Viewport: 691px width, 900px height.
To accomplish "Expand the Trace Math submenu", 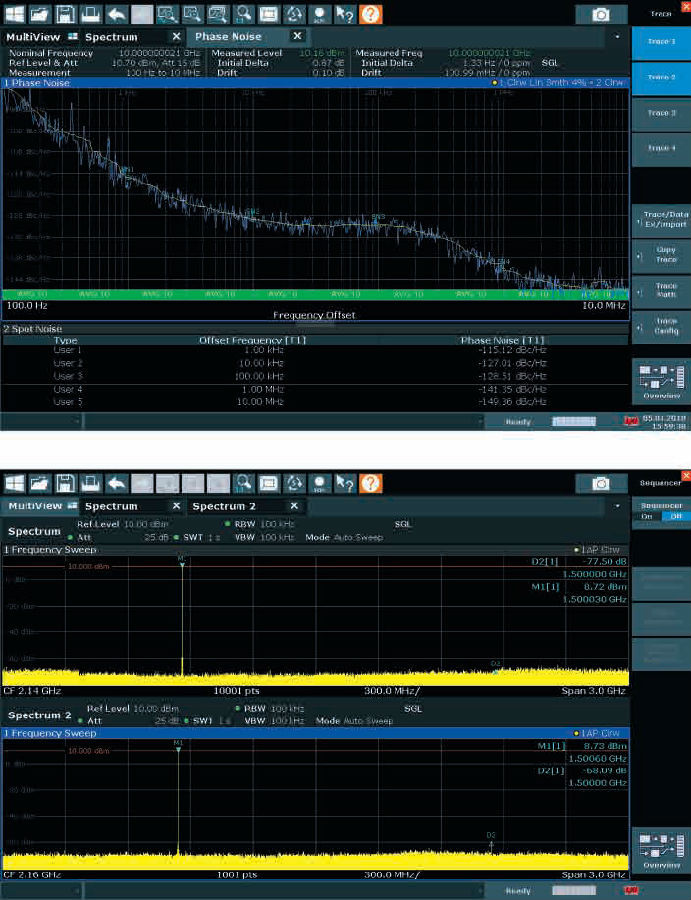I will pyautogui.click(x=661, y=292).
